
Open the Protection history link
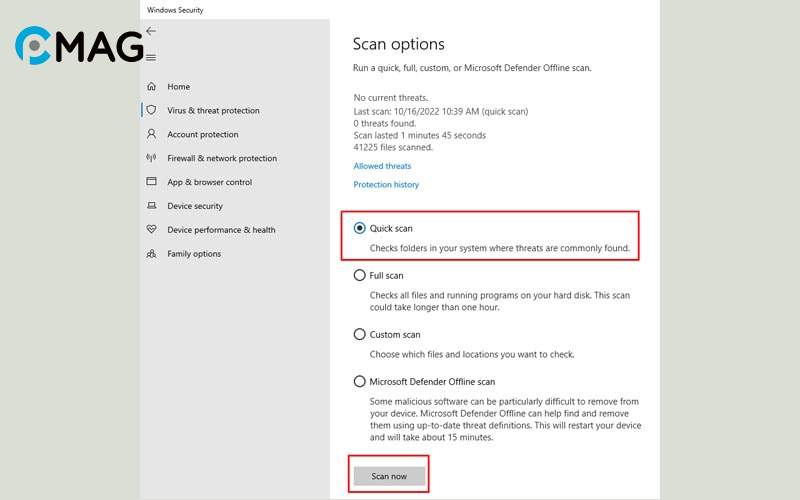point(386,185)
